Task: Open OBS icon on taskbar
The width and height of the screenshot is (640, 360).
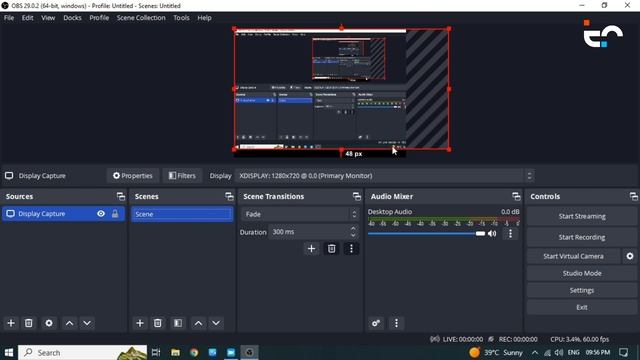Action: (x=249, y=353)
